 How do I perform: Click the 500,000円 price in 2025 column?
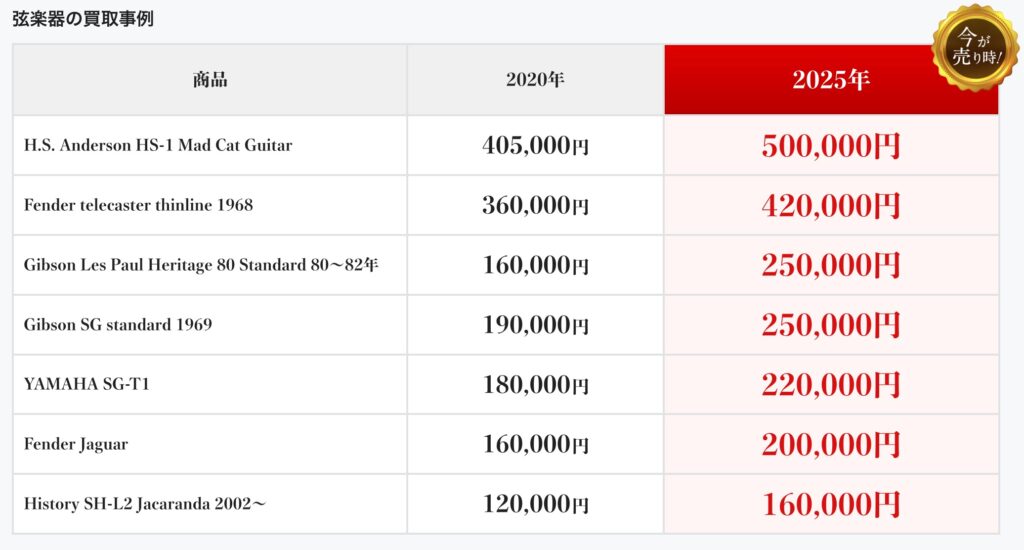(x=831, y=146)
